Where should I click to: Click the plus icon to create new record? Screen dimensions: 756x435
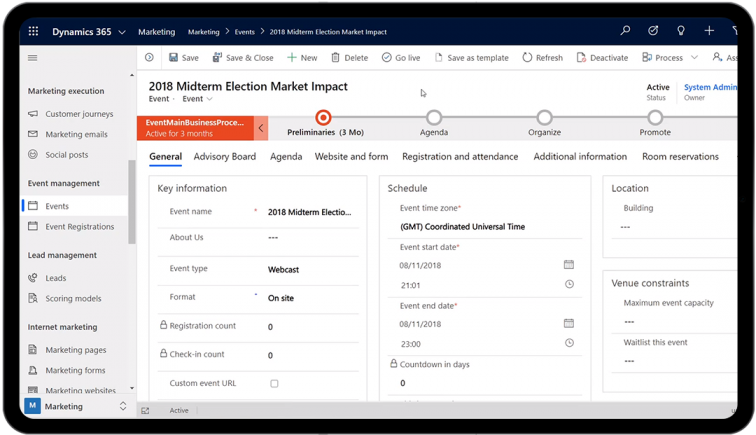click(x=709, y=31)
